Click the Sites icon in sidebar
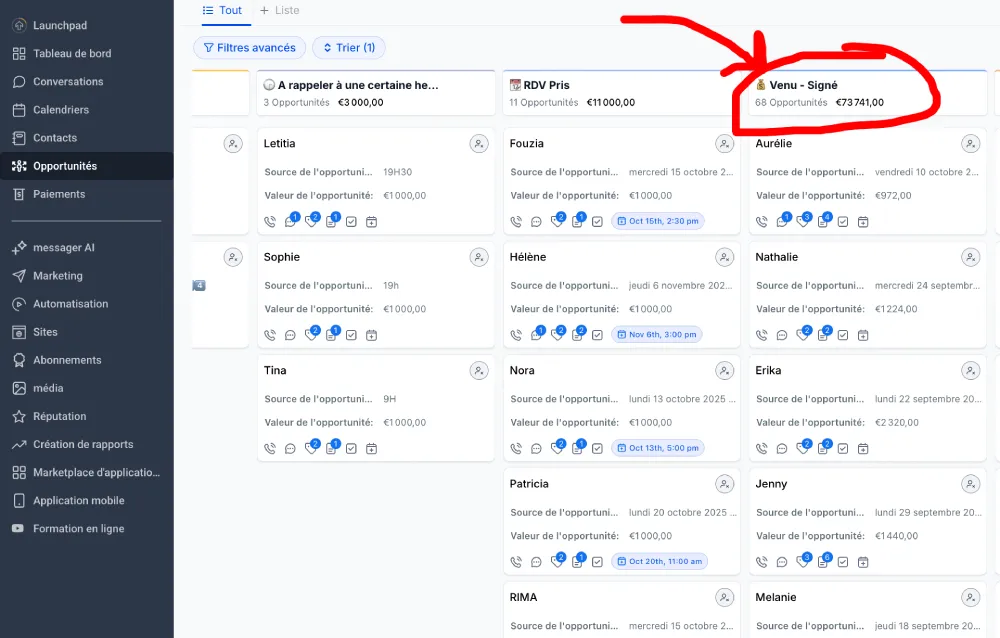The height and width of the screenshot is (638, 1000). pos(19,332)
